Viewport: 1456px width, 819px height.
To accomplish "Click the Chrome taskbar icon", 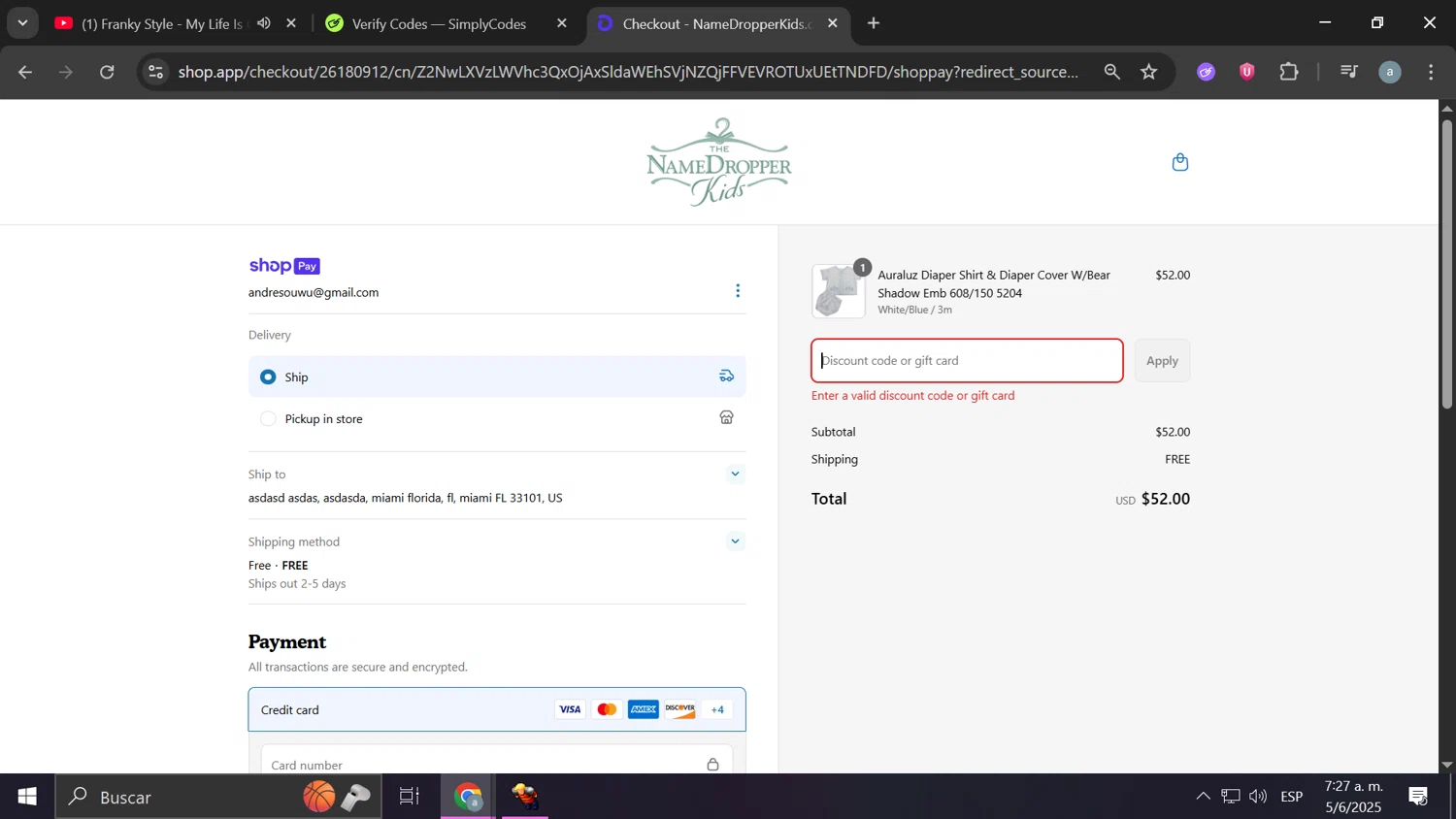I will point(469,797).
